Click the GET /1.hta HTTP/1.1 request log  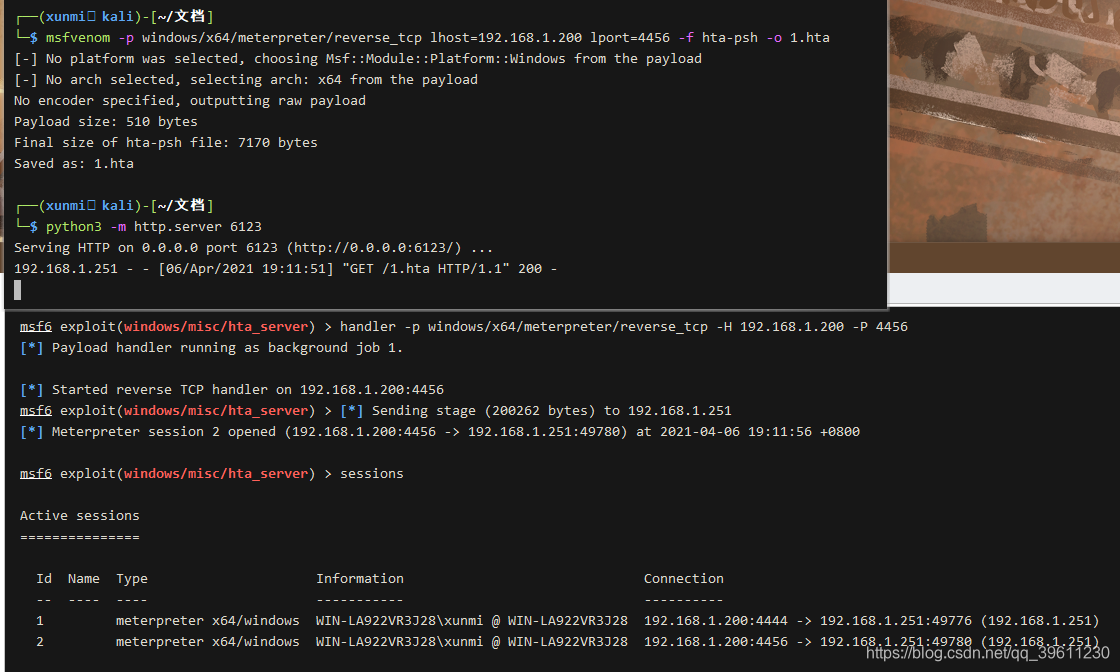pyautogui.click(x=425, y=269)
